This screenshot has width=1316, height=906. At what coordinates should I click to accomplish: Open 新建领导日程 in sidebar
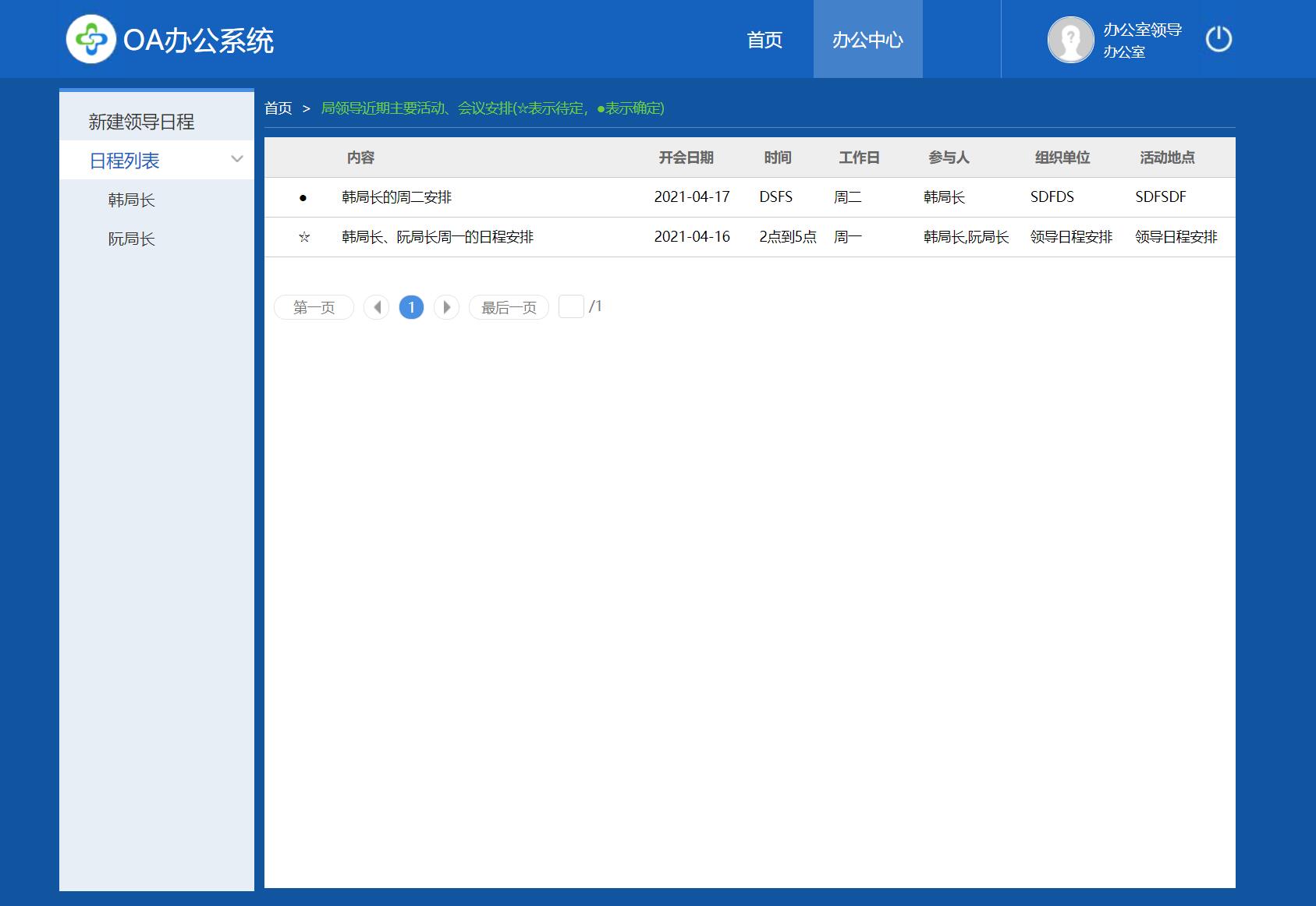pyautogui.click(x=141, y=122)
